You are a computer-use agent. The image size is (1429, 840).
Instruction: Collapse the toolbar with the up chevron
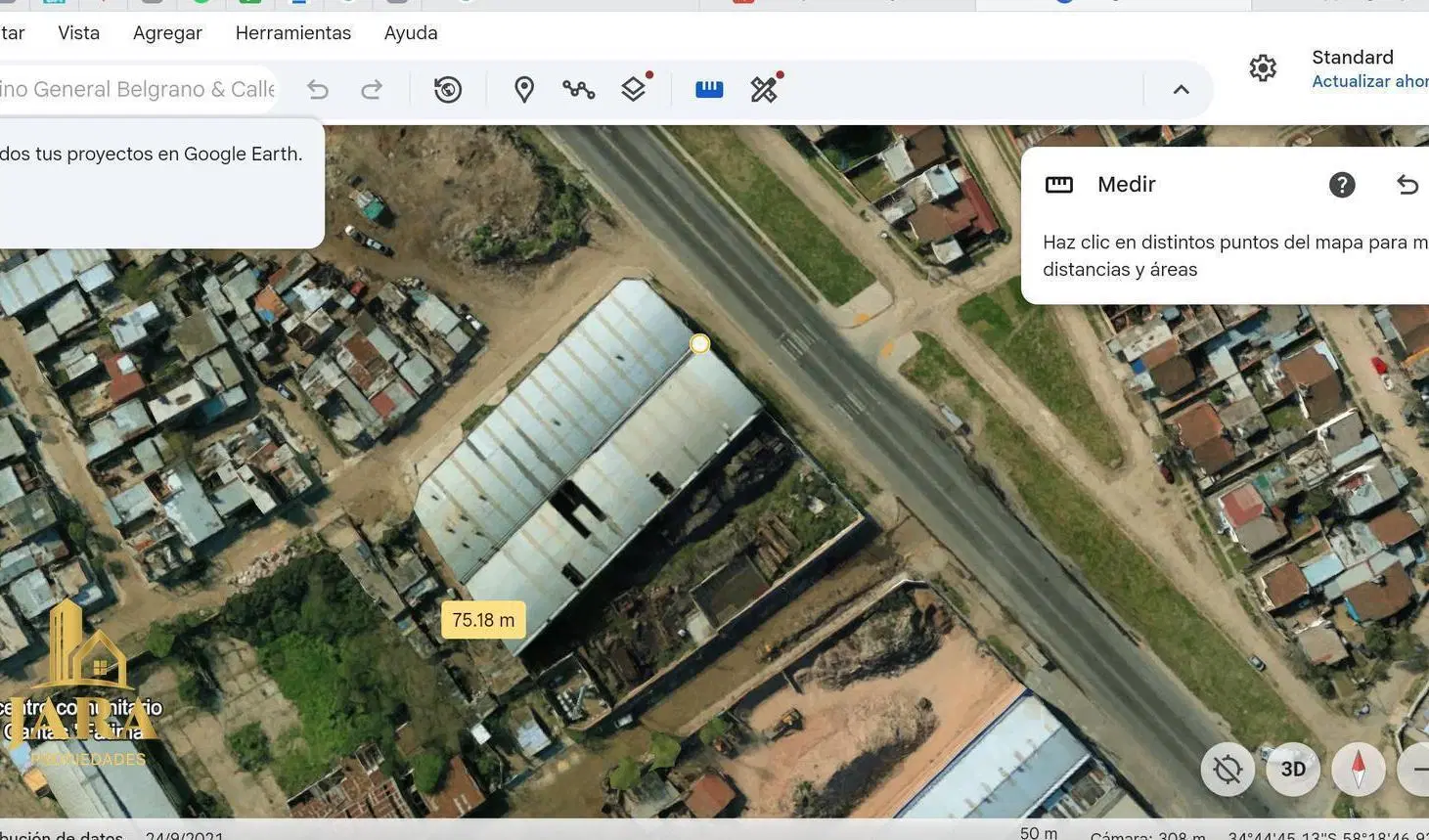click(x=1182, y=90)
